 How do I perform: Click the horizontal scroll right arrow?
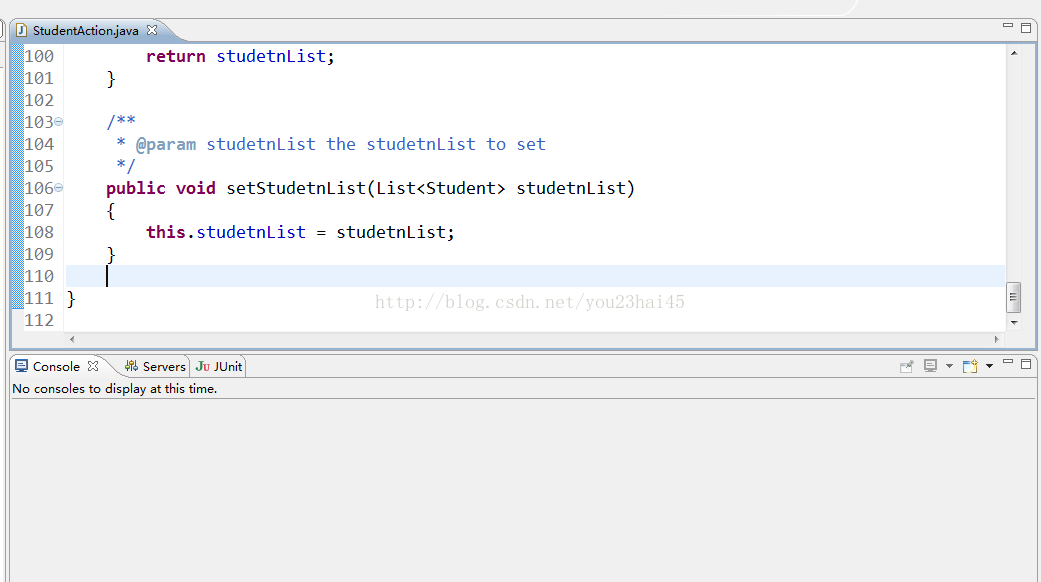click(997, 339)
